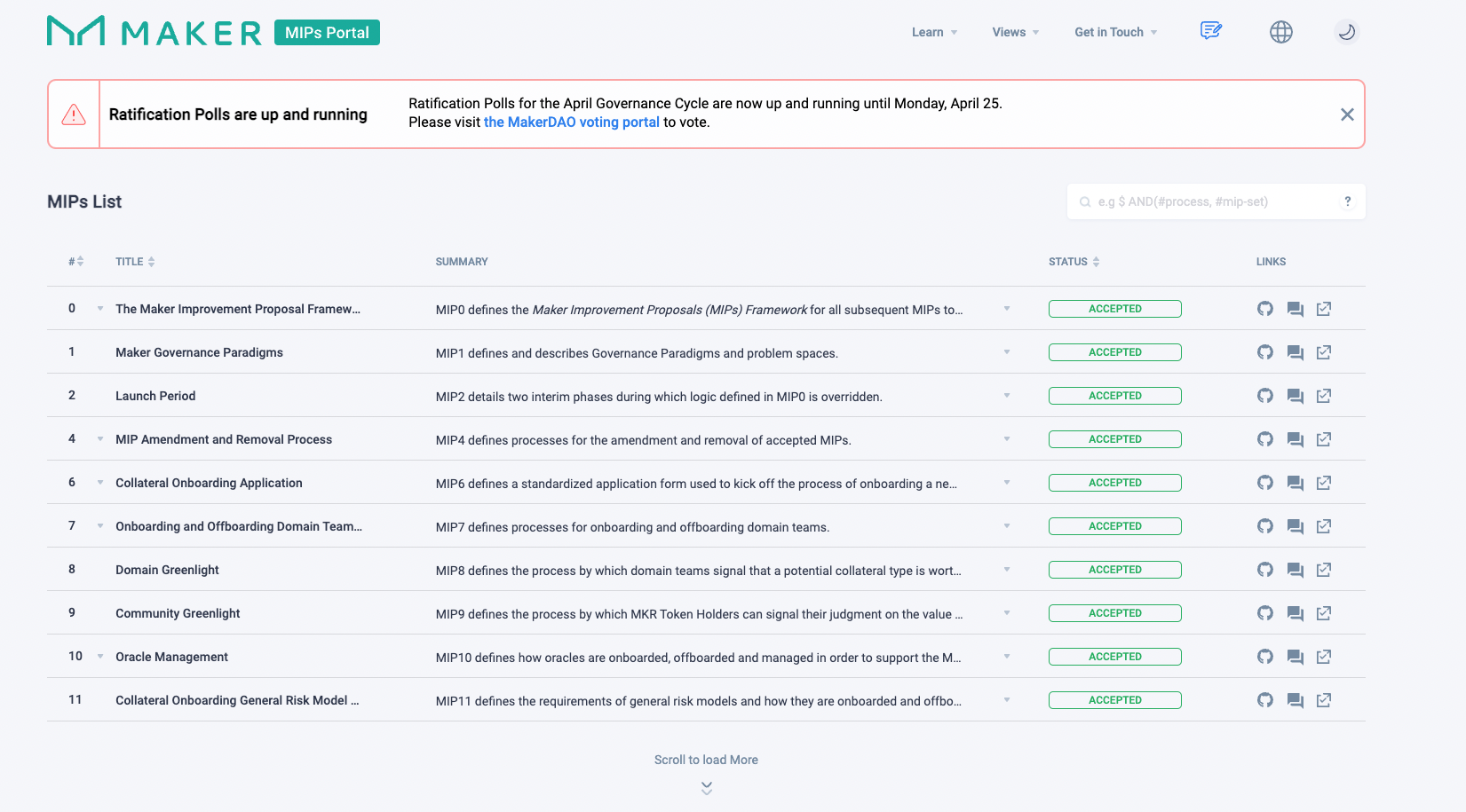Expand the MIP8 summary dropdown arrow

pos(1007,570)
